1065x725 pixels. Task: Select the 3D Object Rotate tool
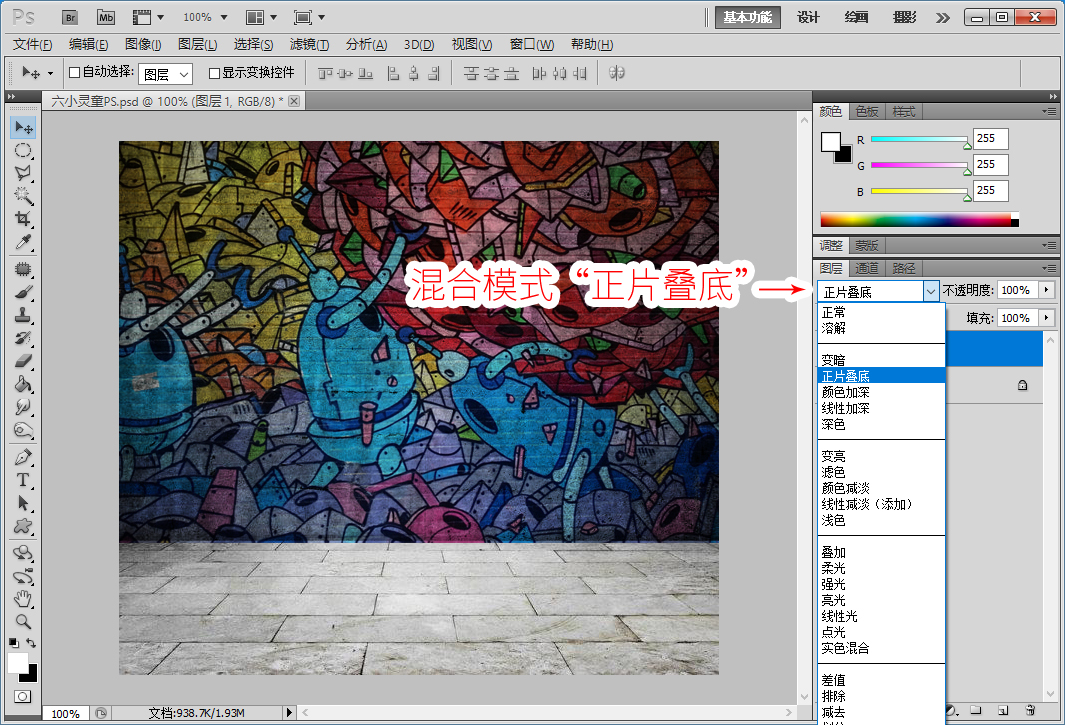[x=23, y=553]
